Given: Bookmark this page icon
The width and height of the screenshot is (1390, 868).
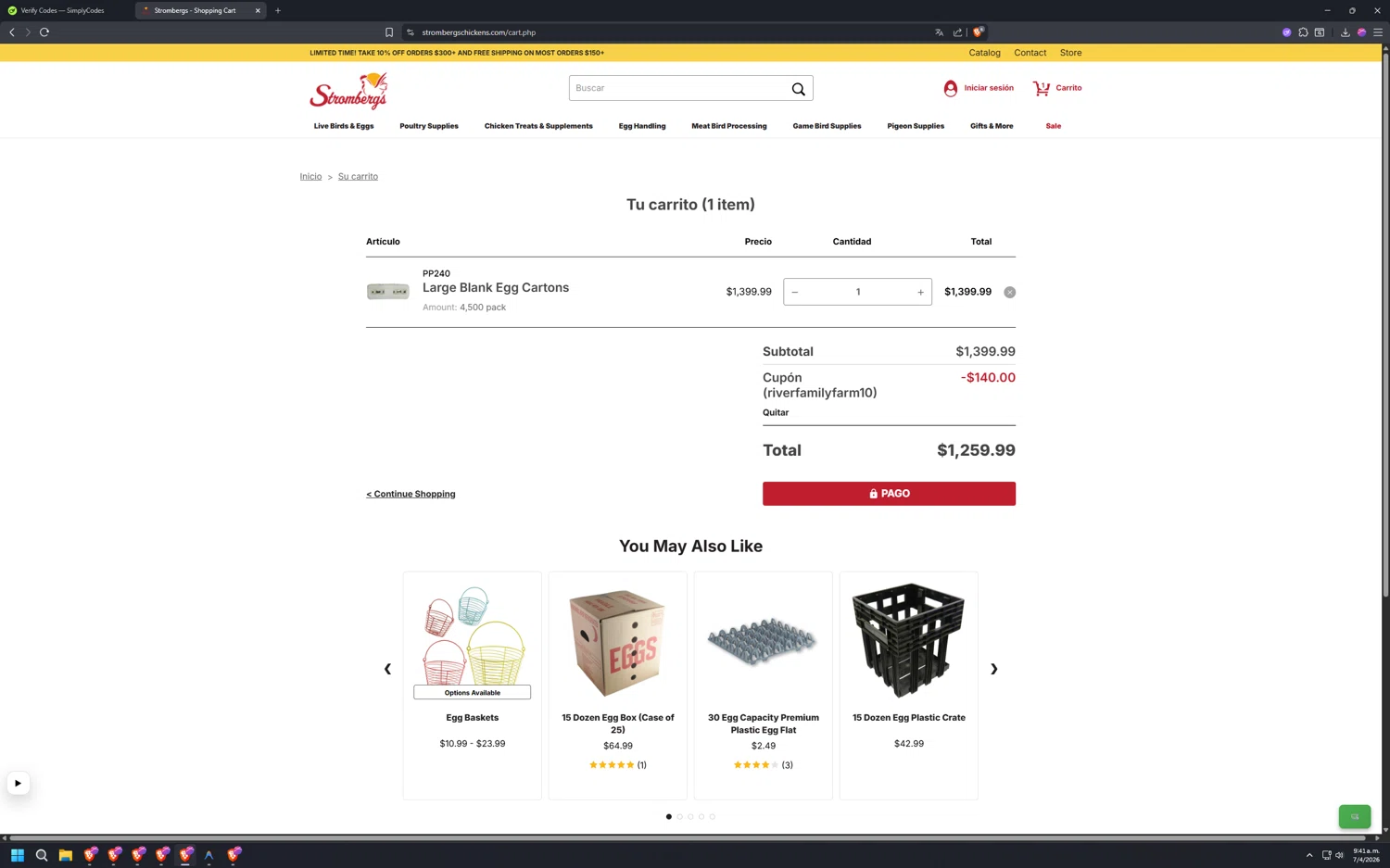Looking at the screenshot, I should point(389,32).
